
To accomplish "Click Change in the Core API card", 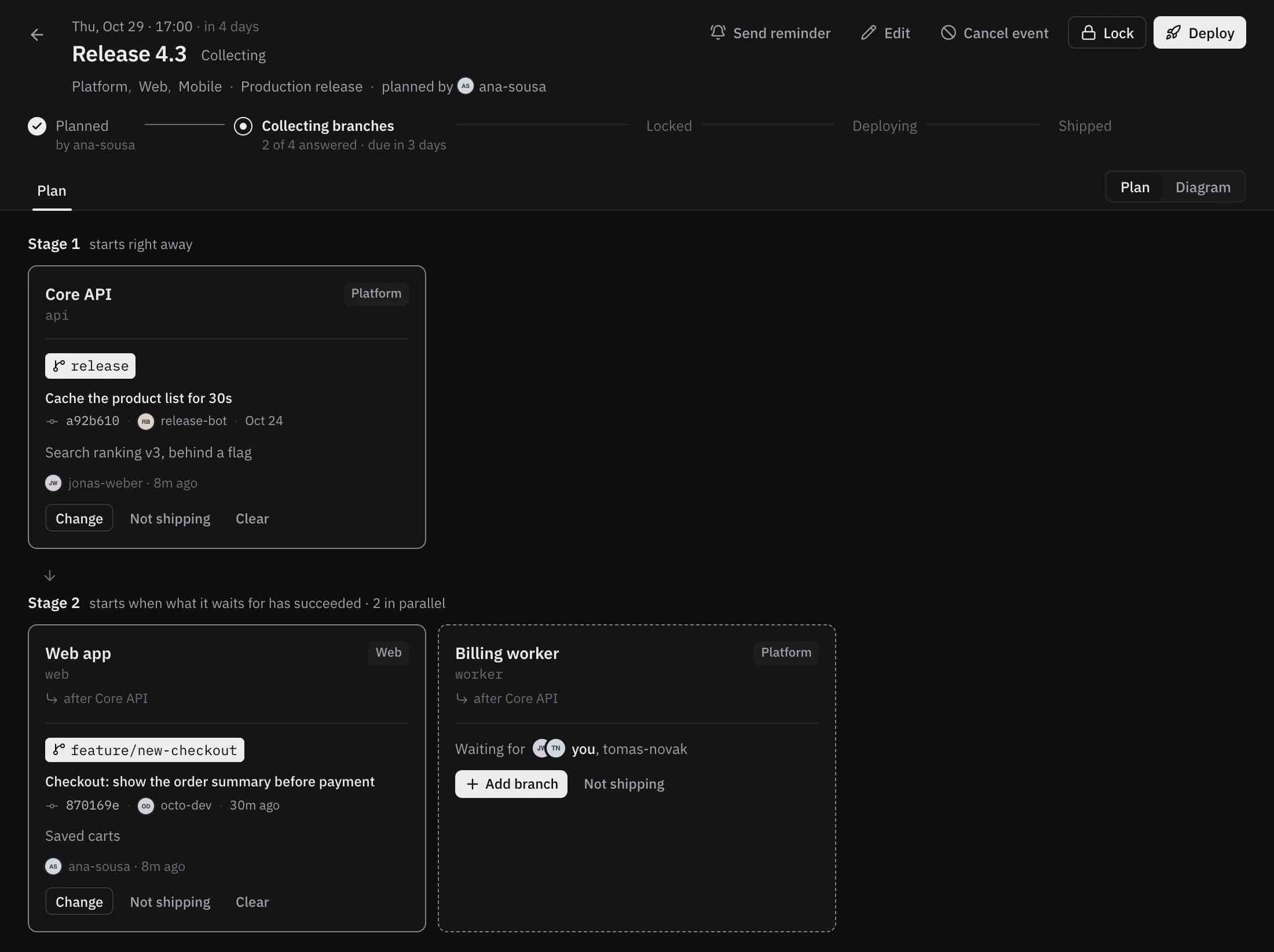I will tap(79, 518).
